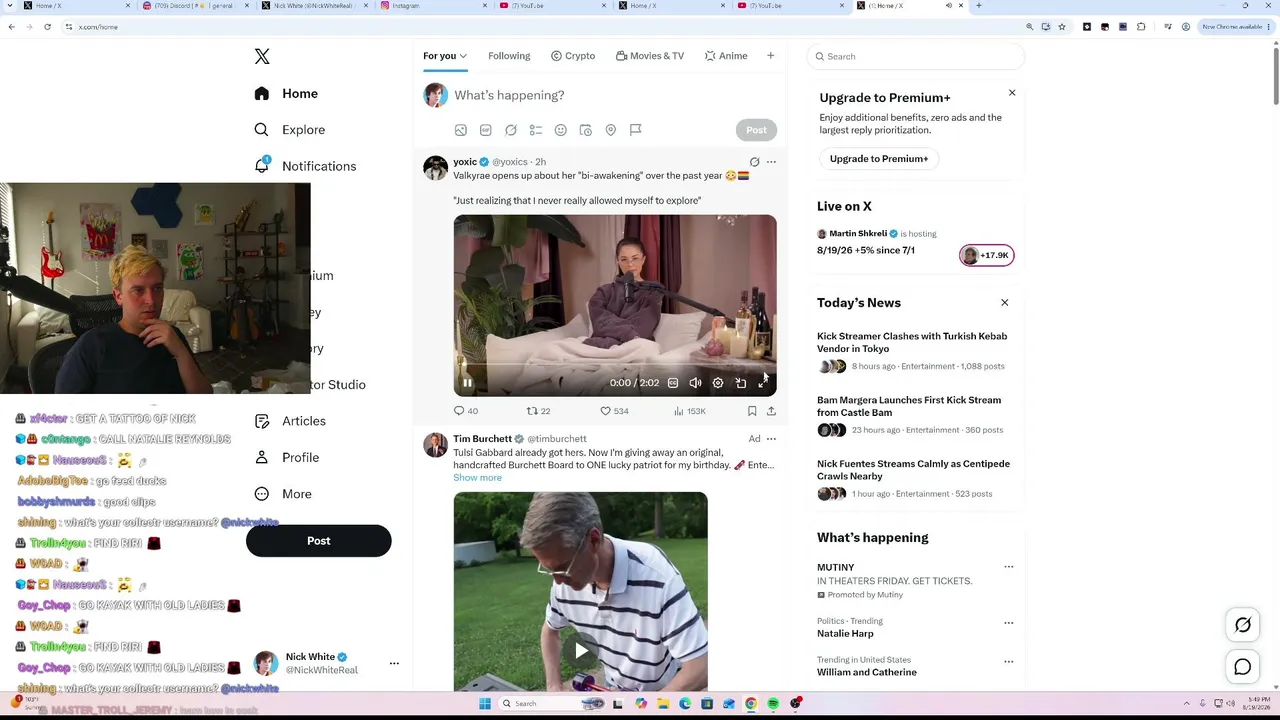
Task: Close the Today's News panel
Action: 1005,303
